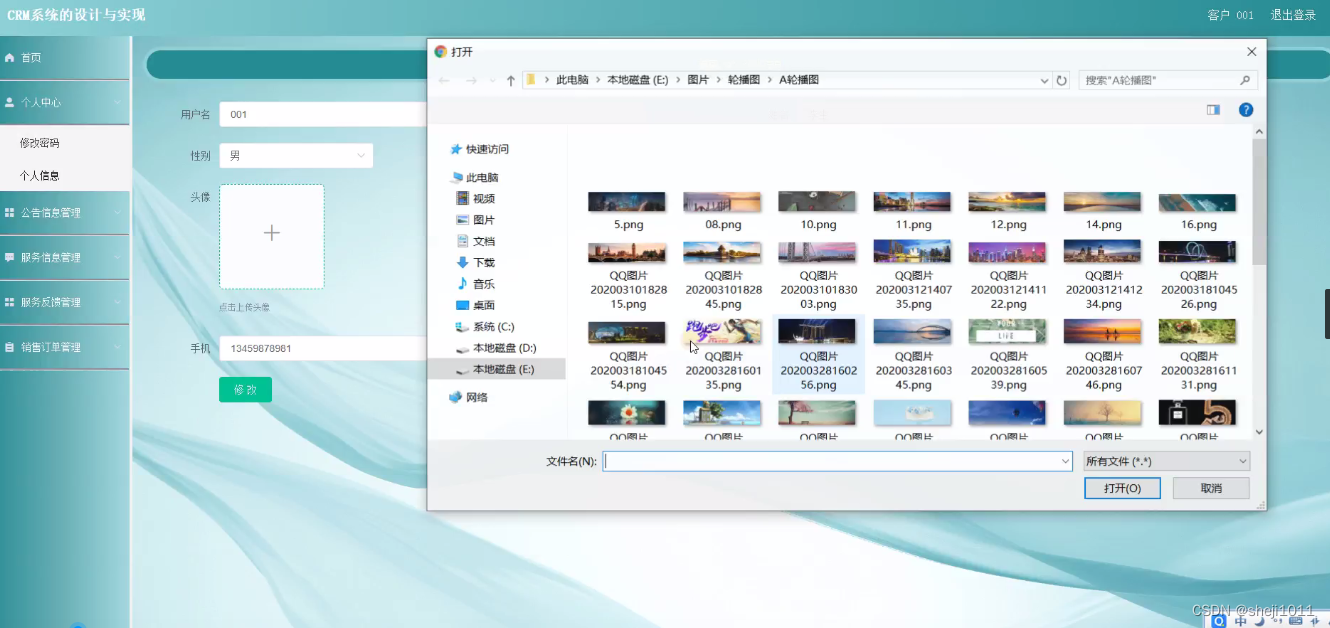Expand the 文件名 filename combo box arrow
Screen dimensions: 1330x628
coord(1063,461)
